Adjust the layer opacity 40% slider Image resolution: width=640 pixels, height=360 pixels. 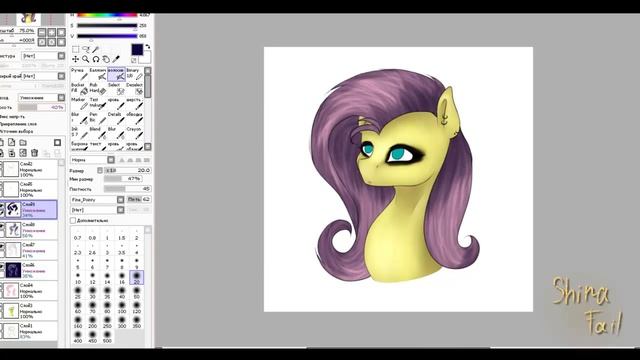click(x=41, y=107)
